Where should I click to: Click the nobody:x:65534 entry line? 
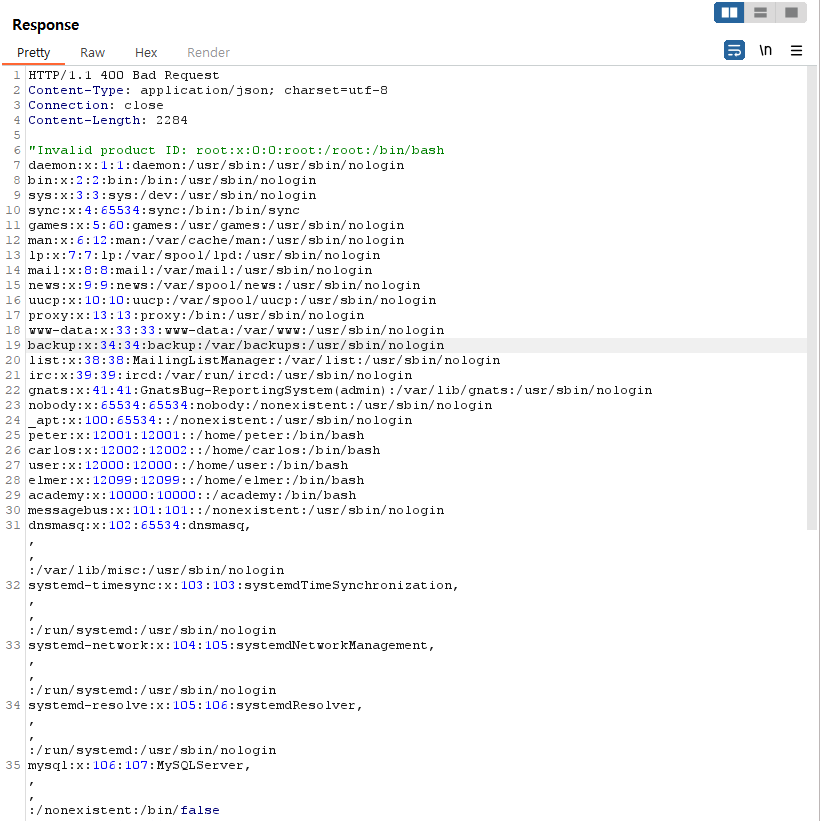coord(260,406)
